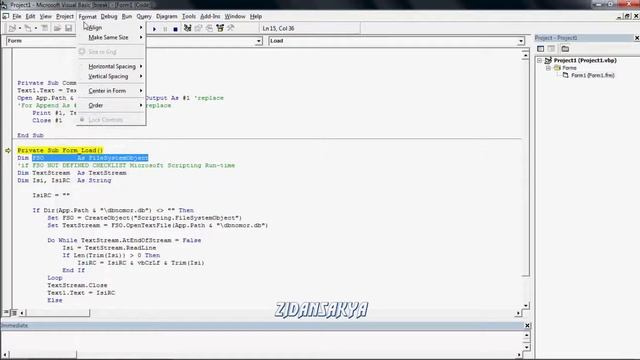640x360 pixels.
Task: Open the Diagram menu
Action: click(x=167, y=16)
